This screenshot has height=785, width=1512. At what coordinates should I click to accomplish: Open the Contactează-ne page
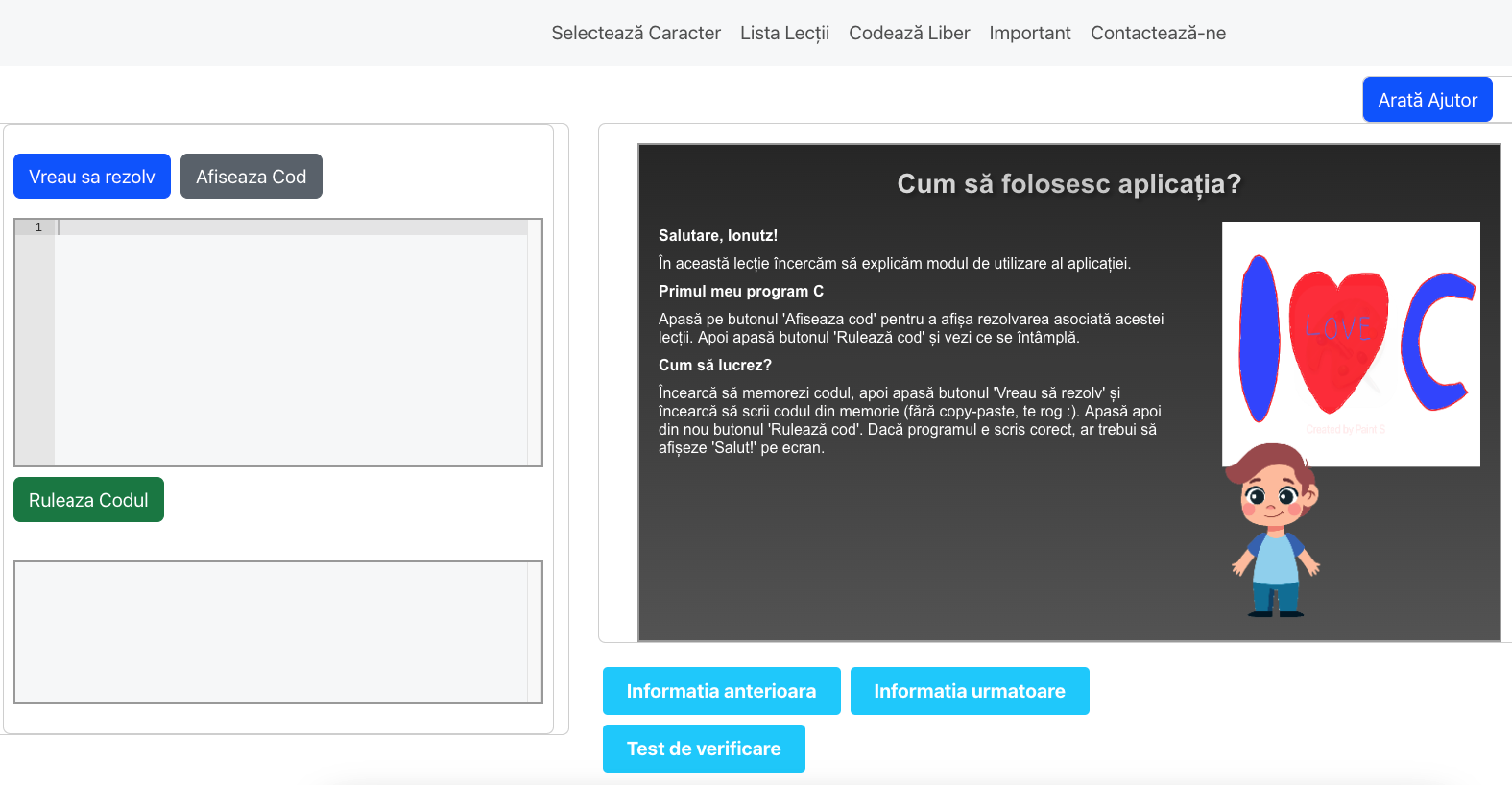1158,33
